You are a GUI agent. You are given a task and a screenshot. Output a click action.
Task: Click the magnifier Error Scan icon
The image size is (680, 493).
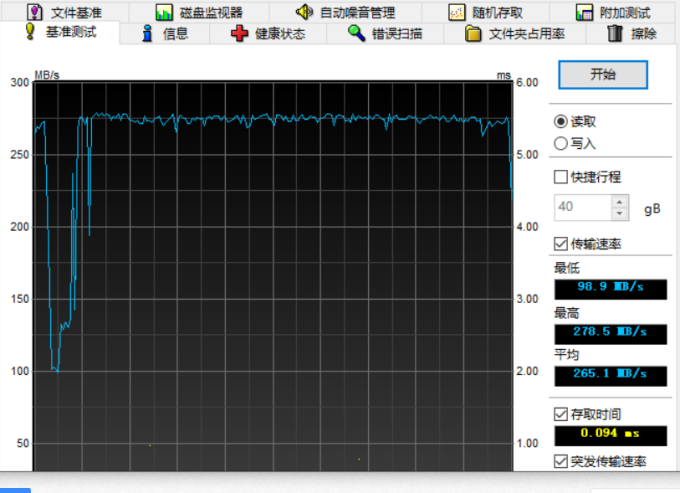tap(356, 34)
